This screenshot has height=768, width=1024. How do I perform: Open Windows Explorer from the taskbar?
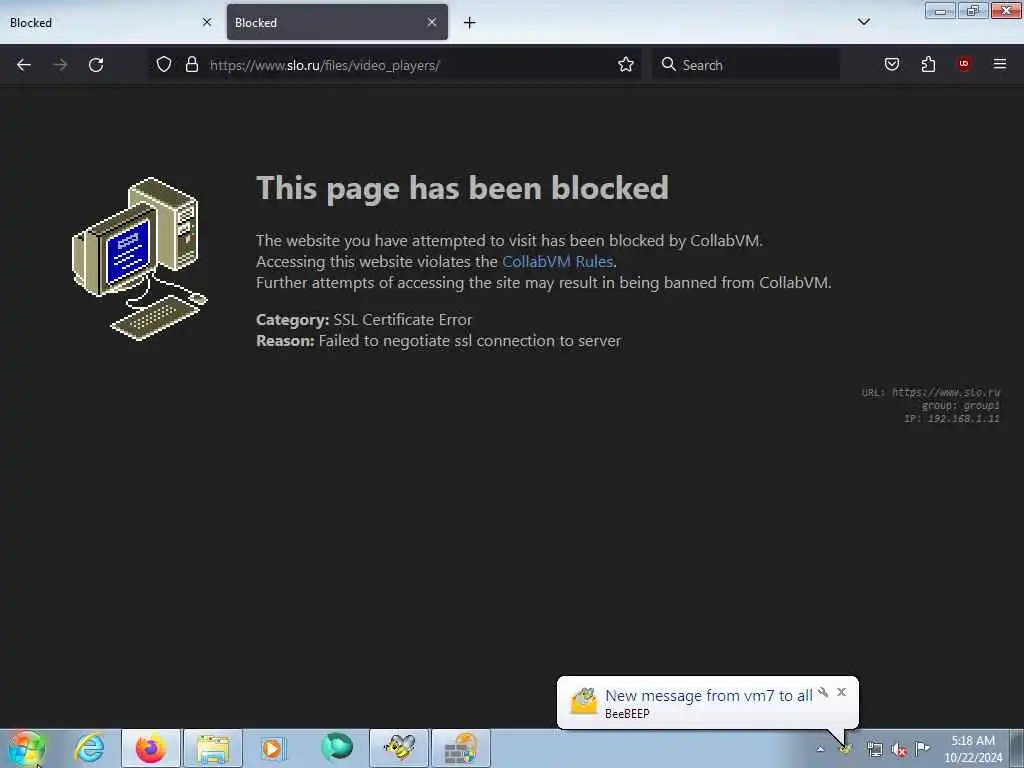pyautogui.click(x=213, y=748)
